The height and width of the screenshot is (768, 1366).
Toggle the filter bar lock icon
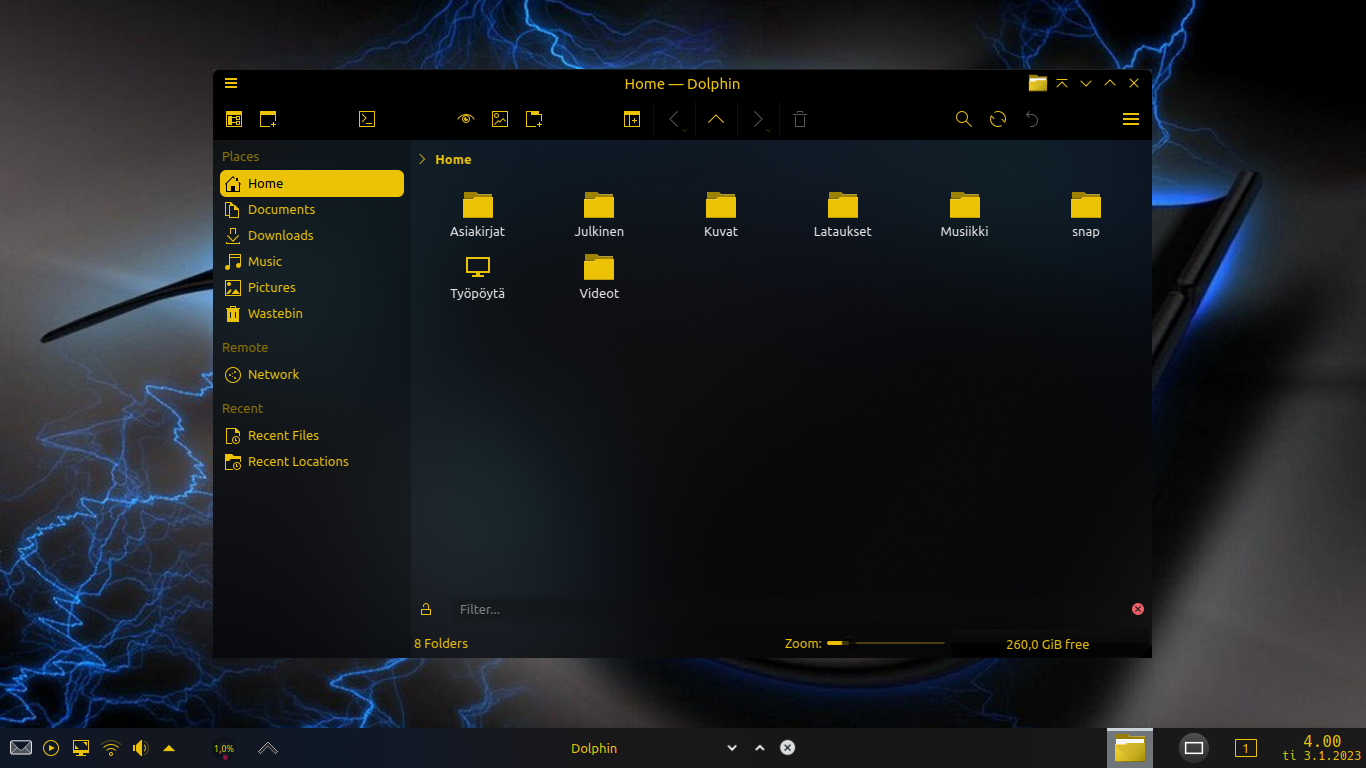426,609
